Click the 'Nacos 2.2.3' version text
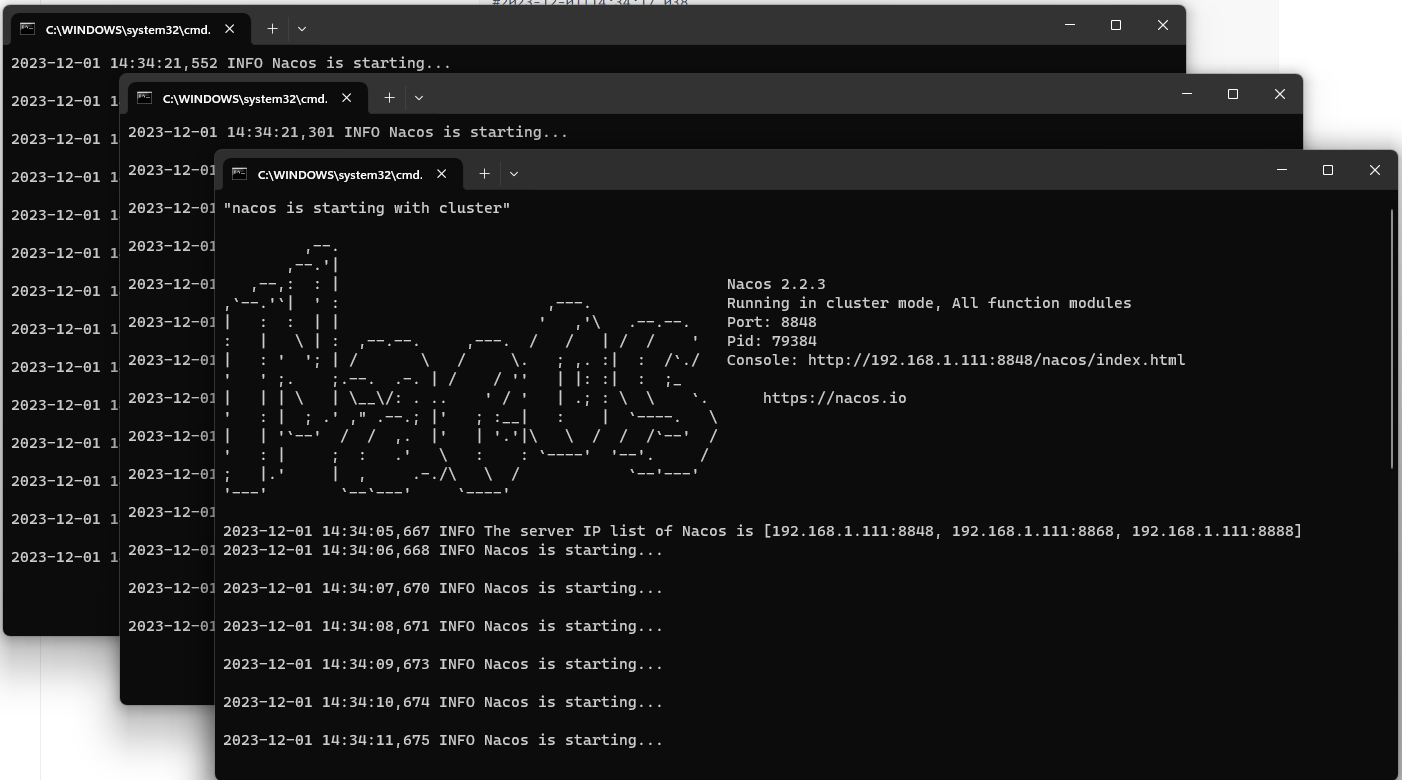 776,284
